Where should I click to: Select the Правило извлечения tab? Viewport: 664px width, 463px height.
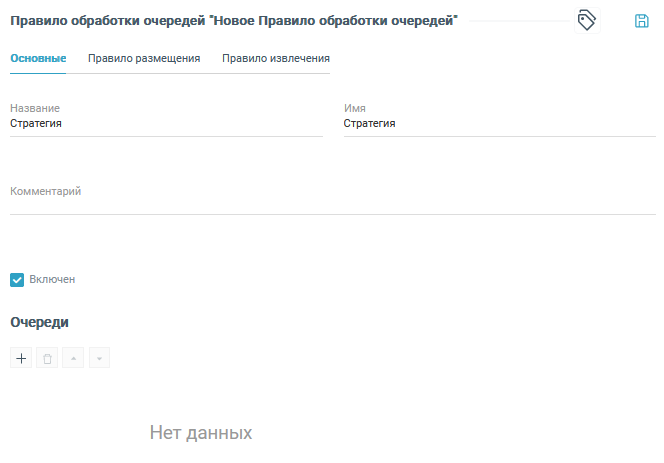(276, 58)
